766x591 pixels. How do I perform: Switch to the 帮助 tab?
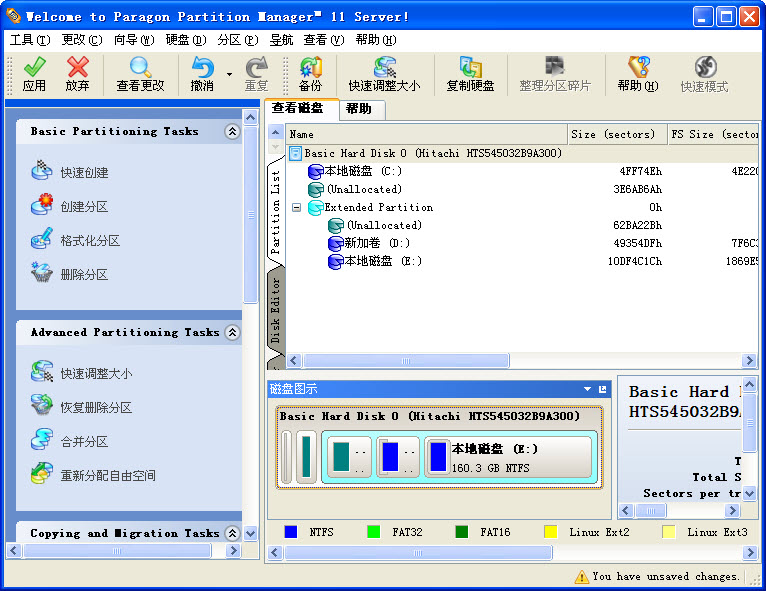click(x=358, y=108)
